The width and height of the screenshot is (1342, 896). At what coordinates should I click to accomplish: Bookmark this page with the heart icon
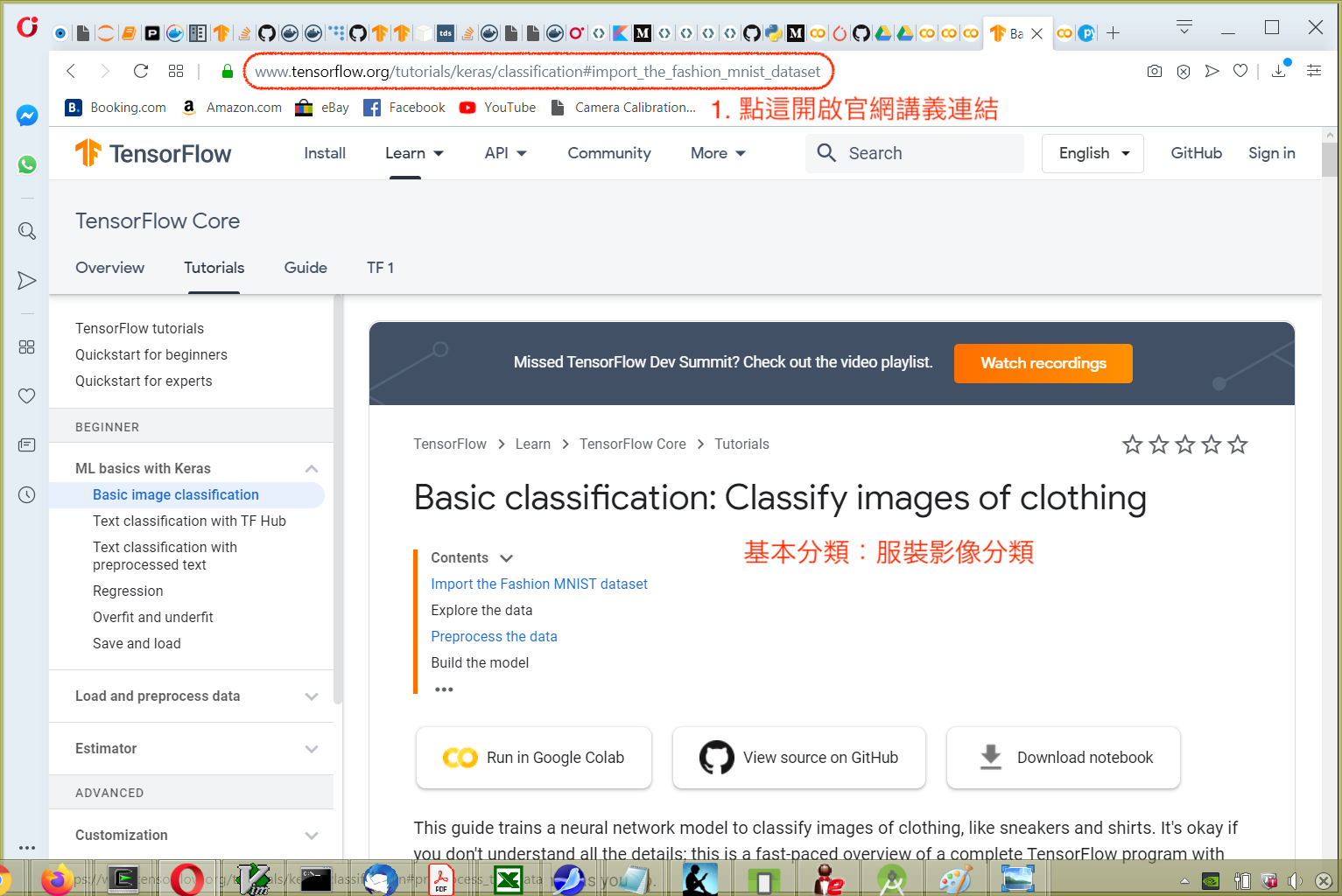(x=1240, y=71)
